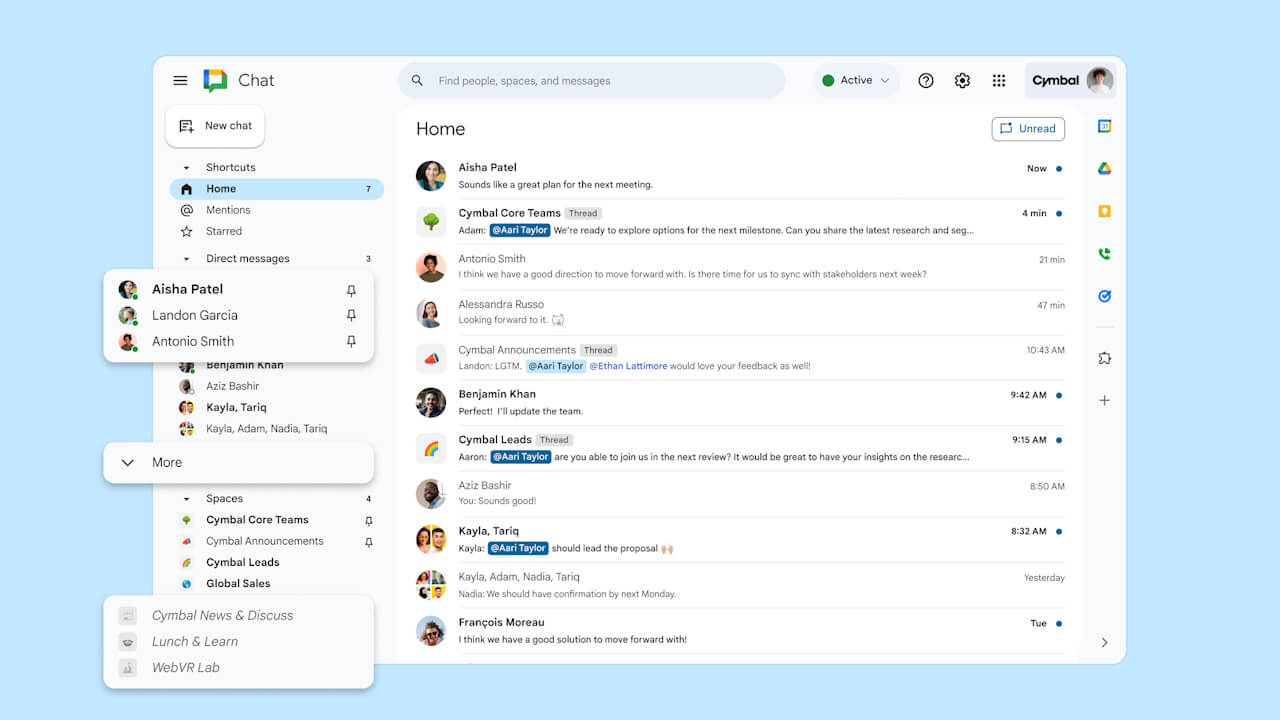
Task: Unpin the Aisha Patel conversation
Action: tap(351, 290)
